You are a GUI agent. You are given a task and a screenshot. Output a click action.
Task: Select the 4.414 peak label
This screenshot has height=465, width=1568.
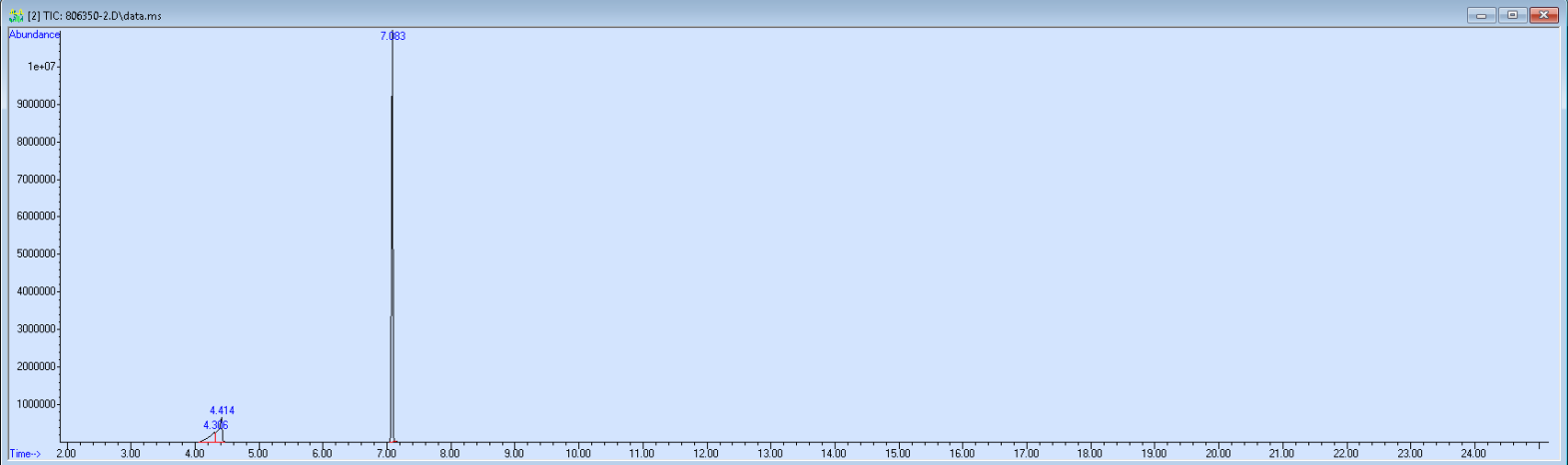coord(222,410)
